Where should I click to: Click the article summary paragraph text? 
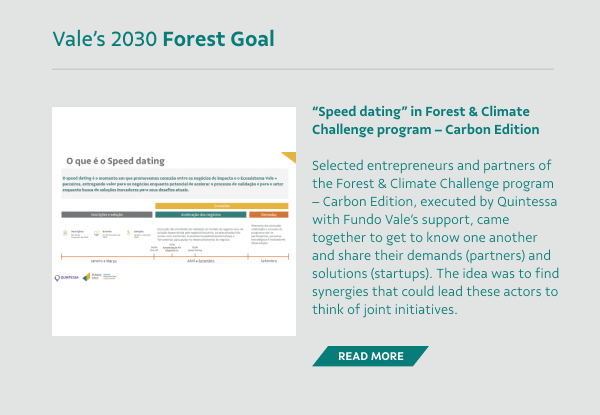point(435,237)
